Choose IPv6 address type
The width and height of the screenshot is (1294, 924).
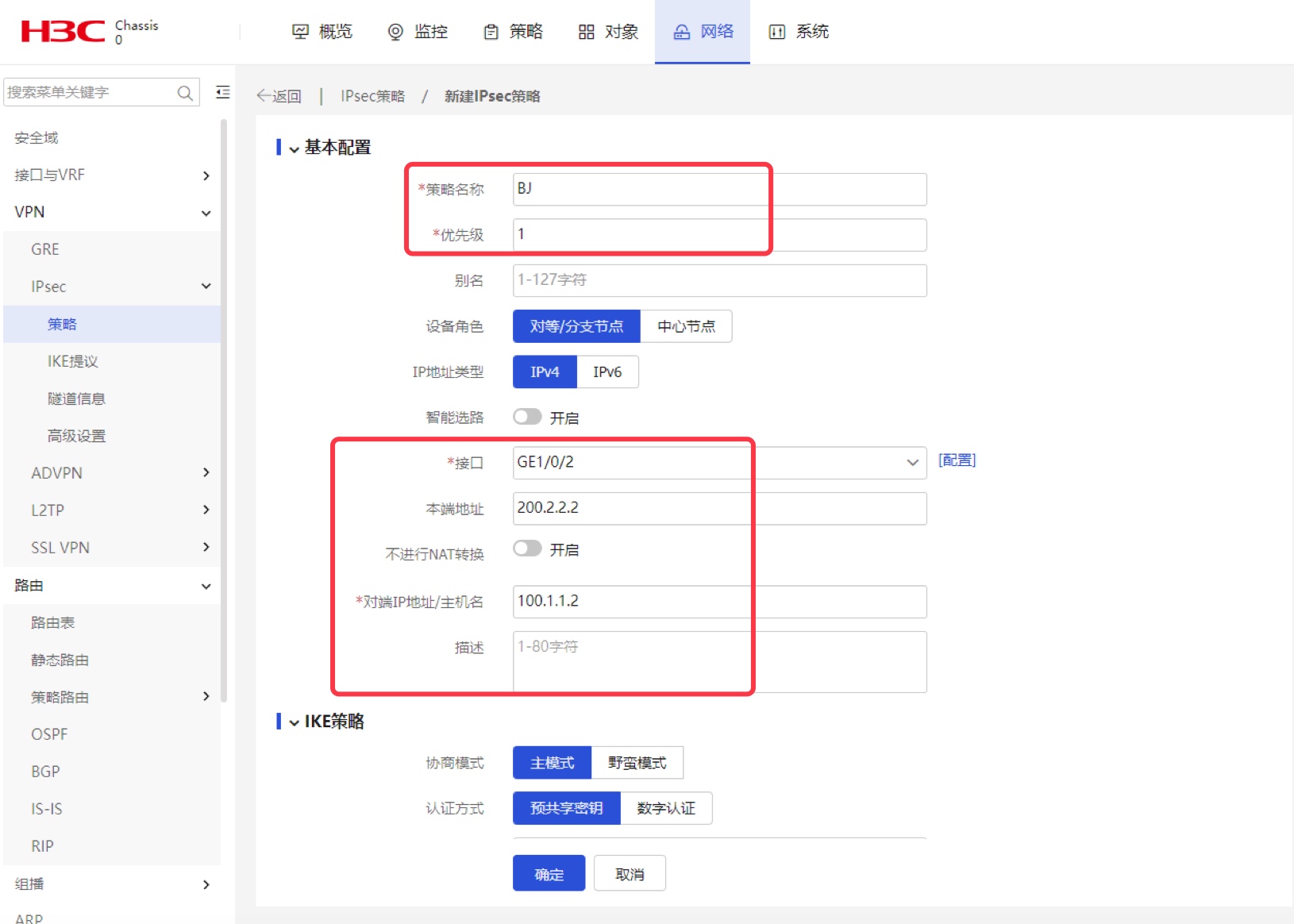[x=607, y=372]
